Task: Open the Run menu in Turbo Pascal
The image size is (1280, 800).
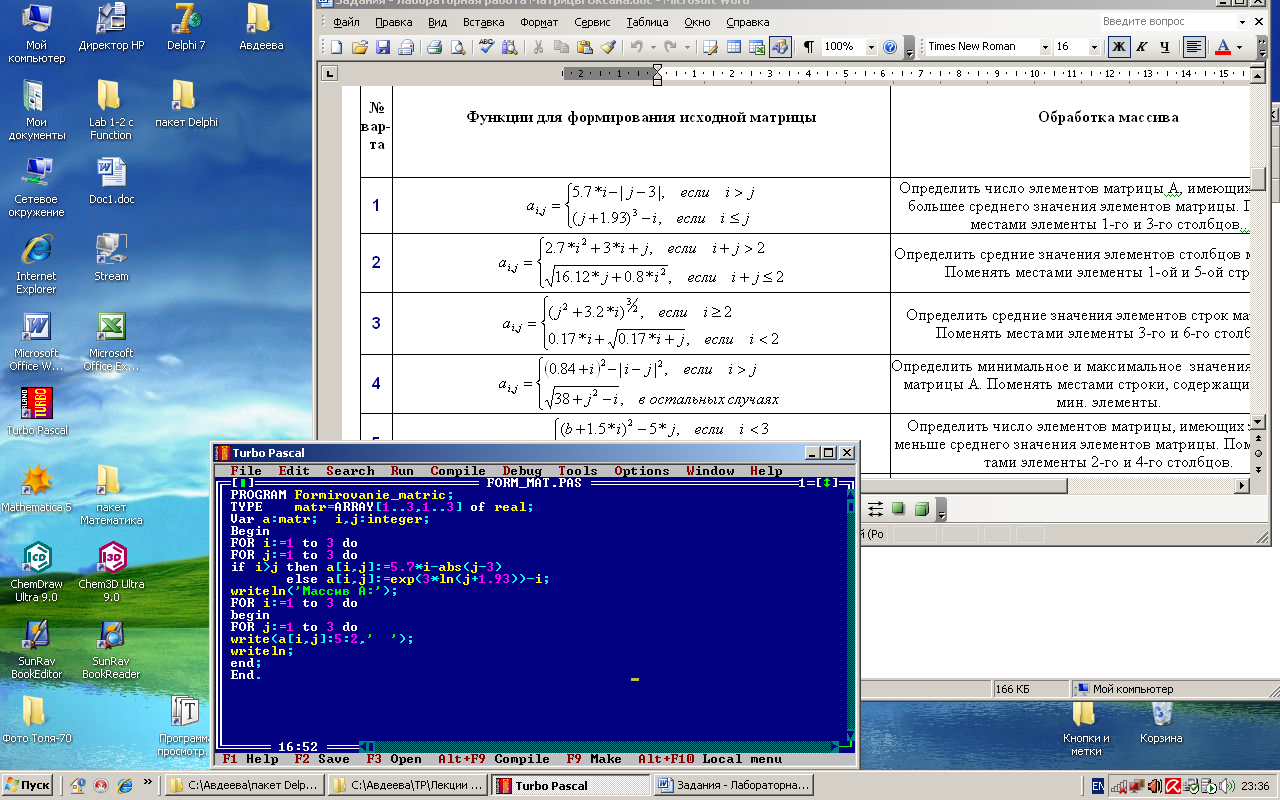Action: (402, 471)
